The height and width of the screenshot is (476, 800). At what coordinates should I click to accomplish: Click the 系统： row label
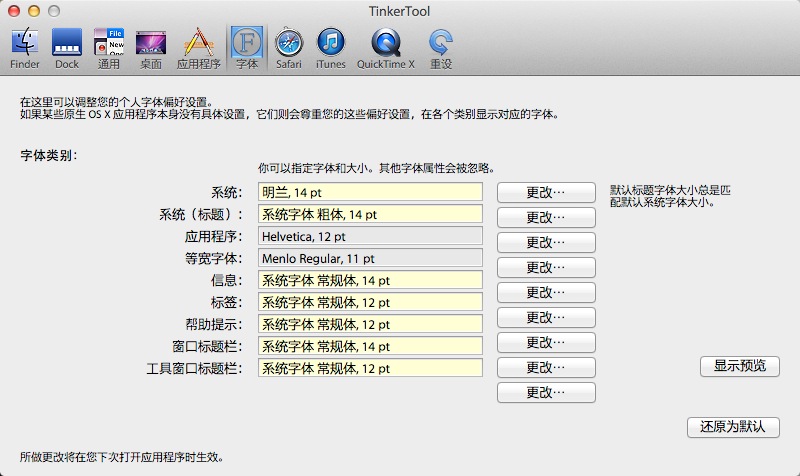tap(227, 192)
